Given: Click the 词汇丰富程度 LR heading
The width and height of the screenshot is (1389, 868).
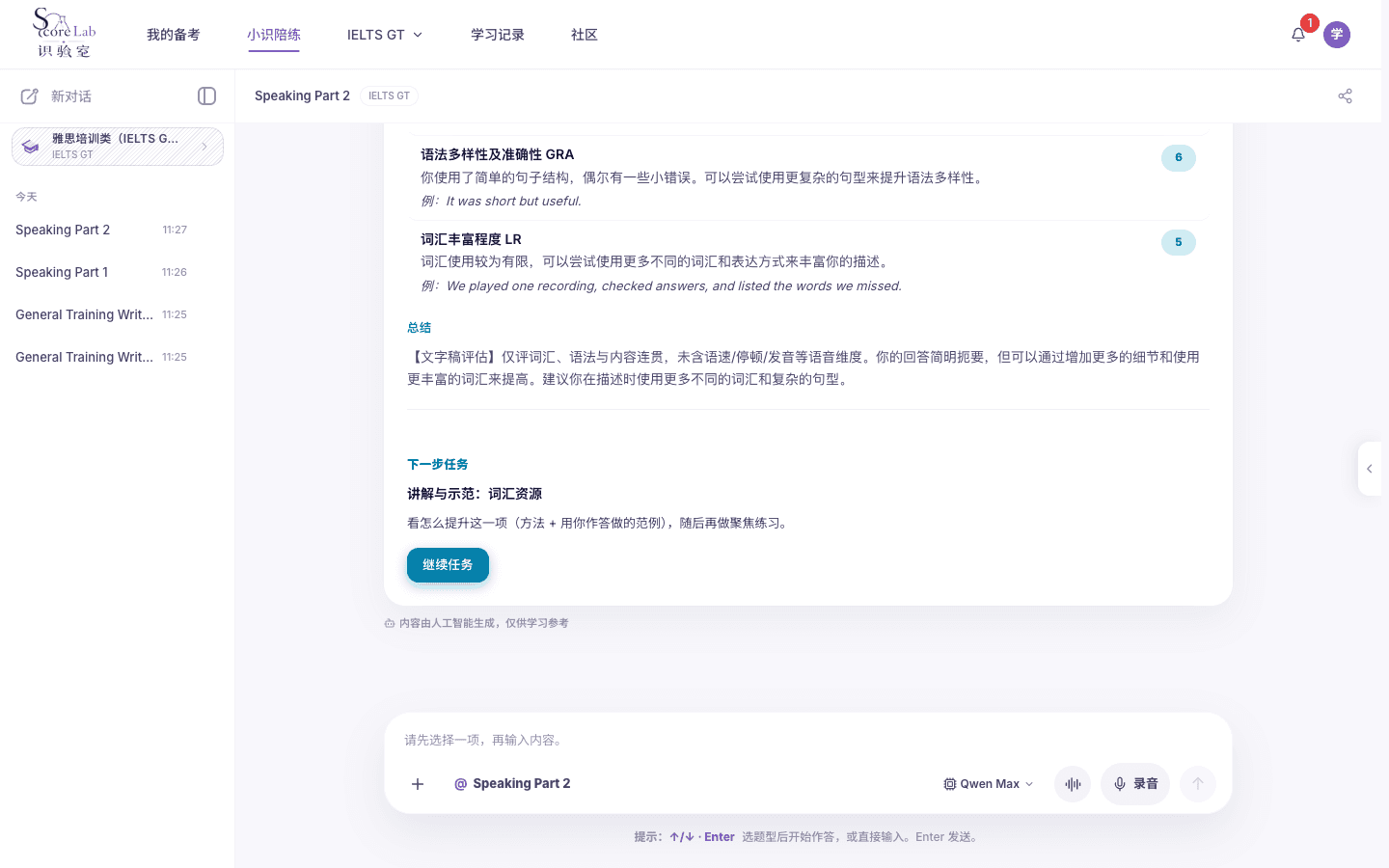Looking at the screenshot, I should (471, 239).
